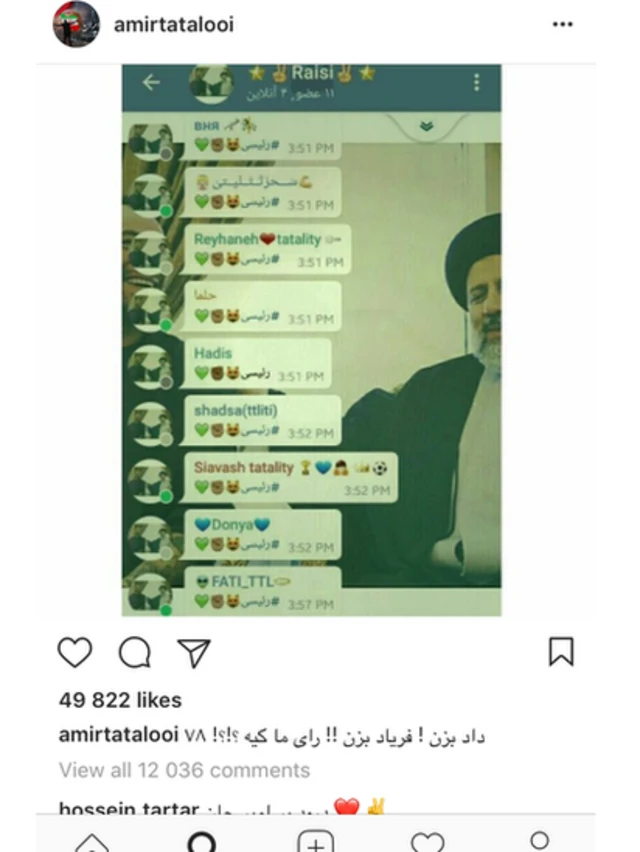Viewport: 640px width, 852px height.
Task: Open the 49 822 likes list
Action: [x=120, y=700]
